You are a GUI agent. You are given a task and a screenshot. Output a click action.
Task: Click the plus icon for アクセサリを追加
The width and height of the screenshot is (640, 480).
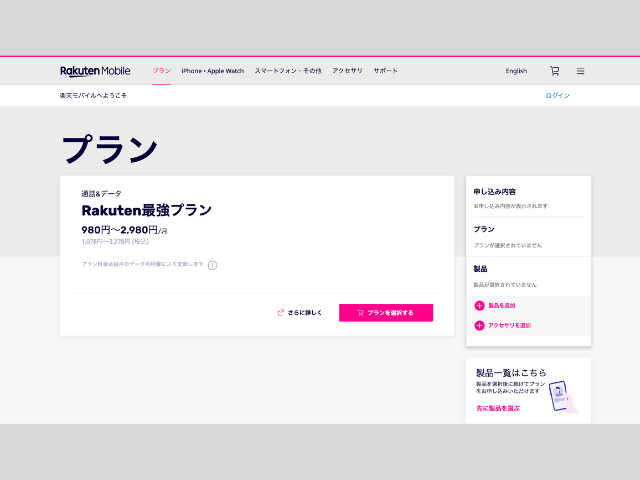click(x=479, y=325)
